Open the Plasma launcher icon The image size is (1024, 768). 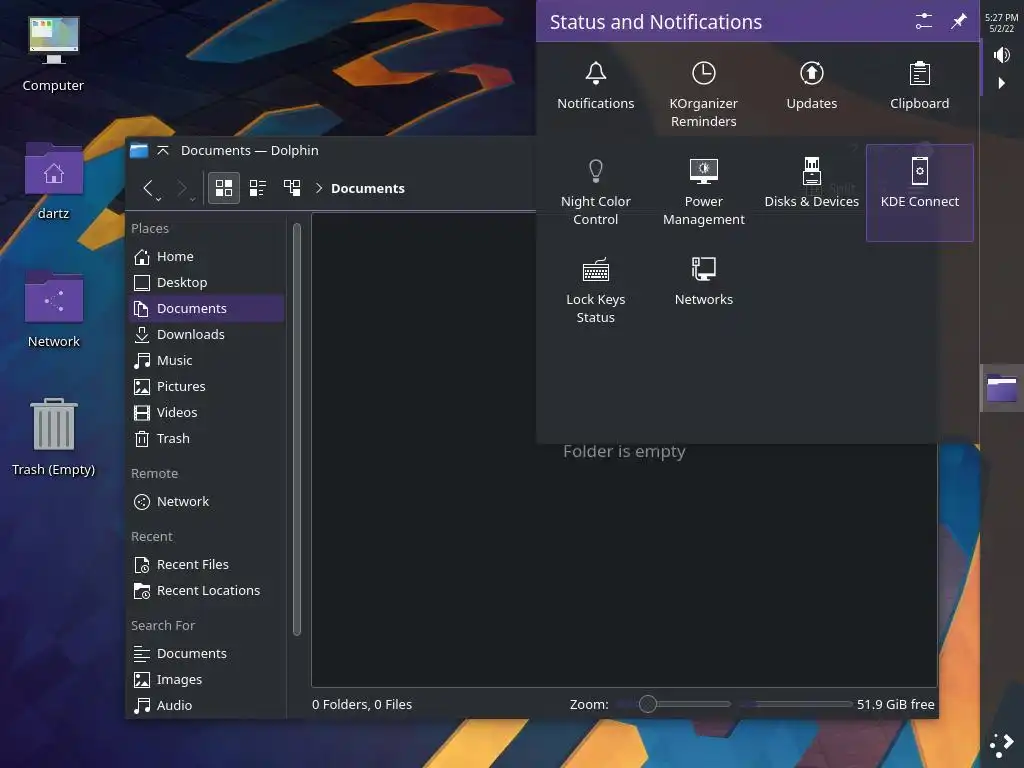point(1001,744)
